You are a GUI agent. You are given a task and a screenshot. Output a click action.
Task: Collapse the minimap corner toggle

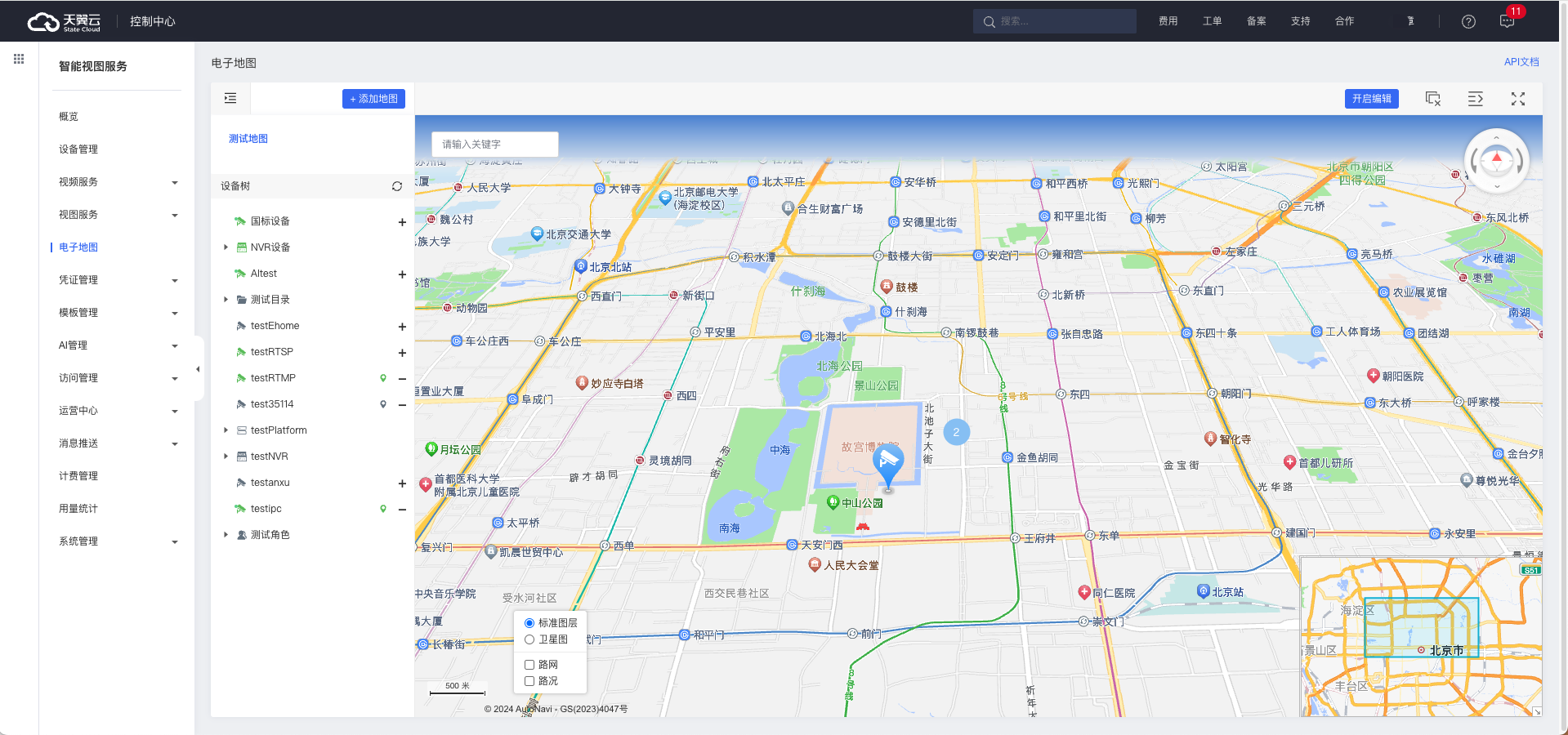click(x=1537, y=711)
